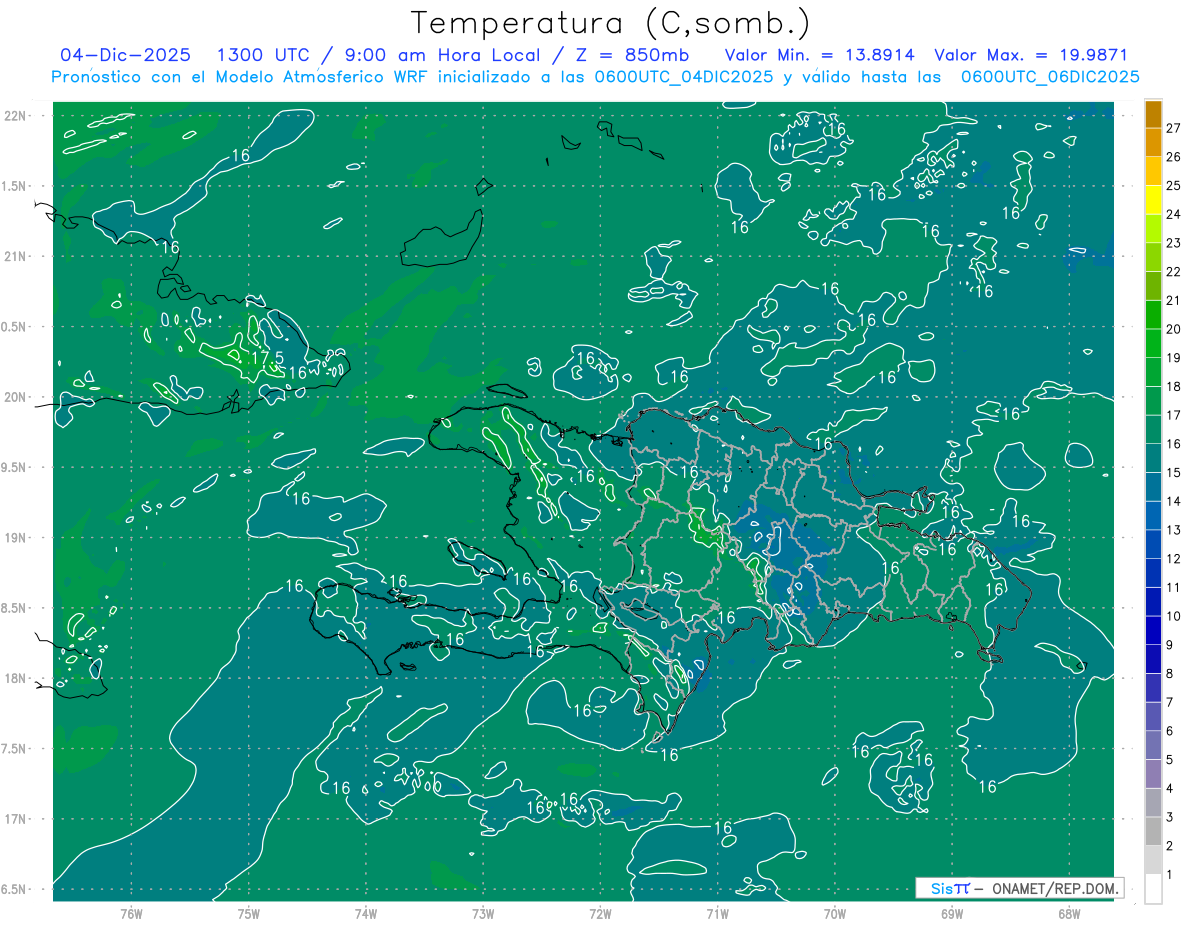The height and width of the screenshot is (927, 1200).
Task: Select the brown-orange legend swatch above label 27
Action: click(x=1153, y=114)
